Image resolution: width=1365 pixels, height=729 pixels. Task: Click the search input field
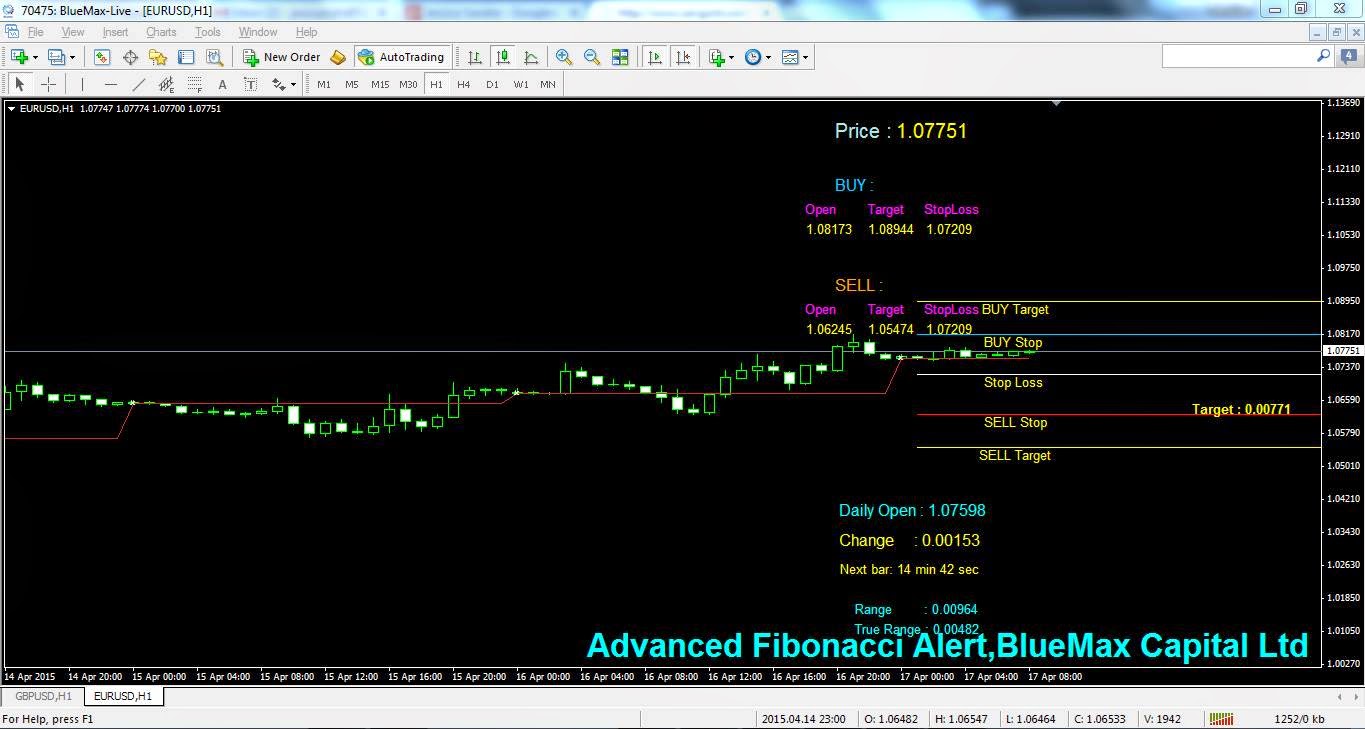coord(1239,57)
